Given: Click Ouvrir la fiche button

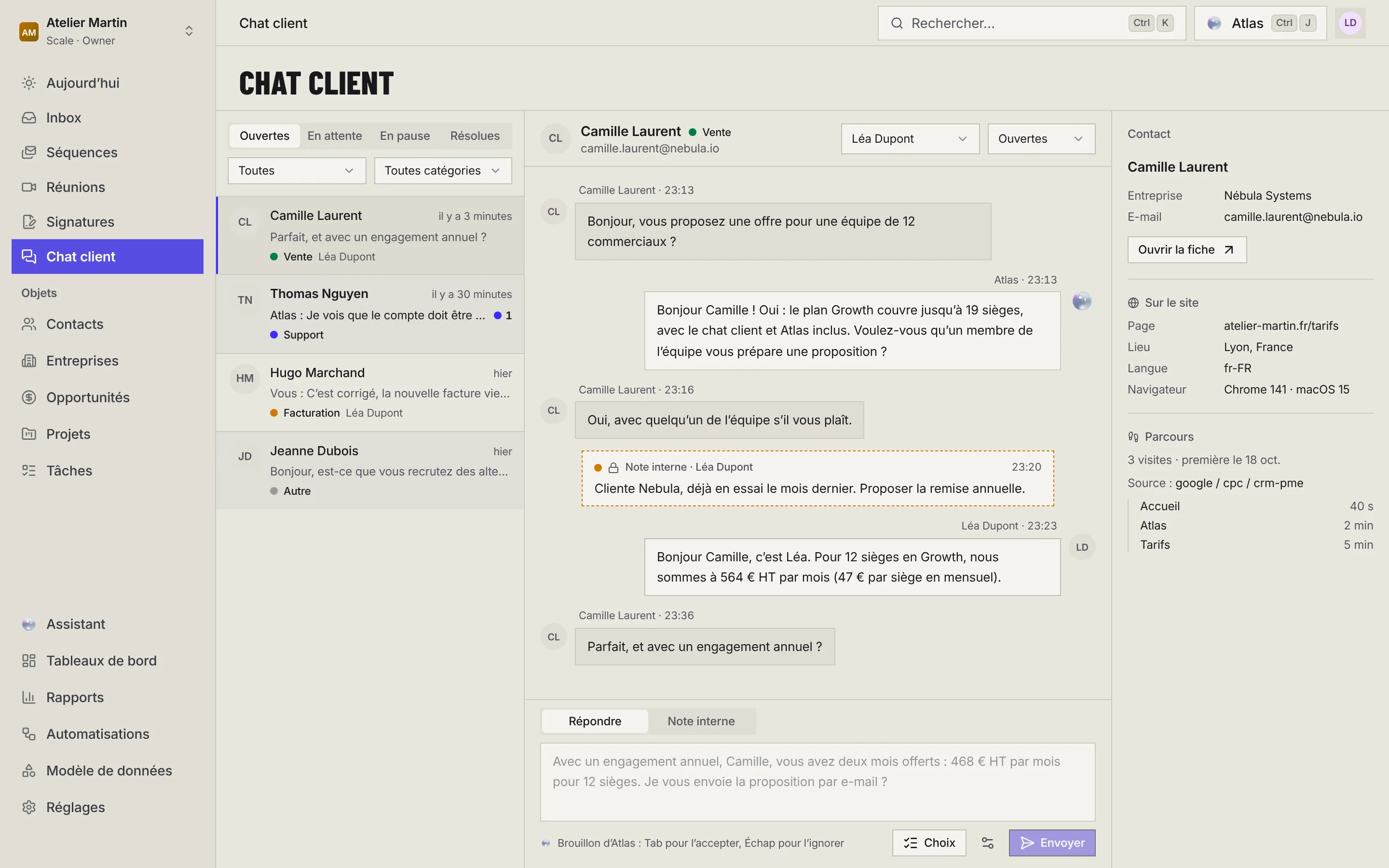Looking at the screenshot, I should (1187, 250).
